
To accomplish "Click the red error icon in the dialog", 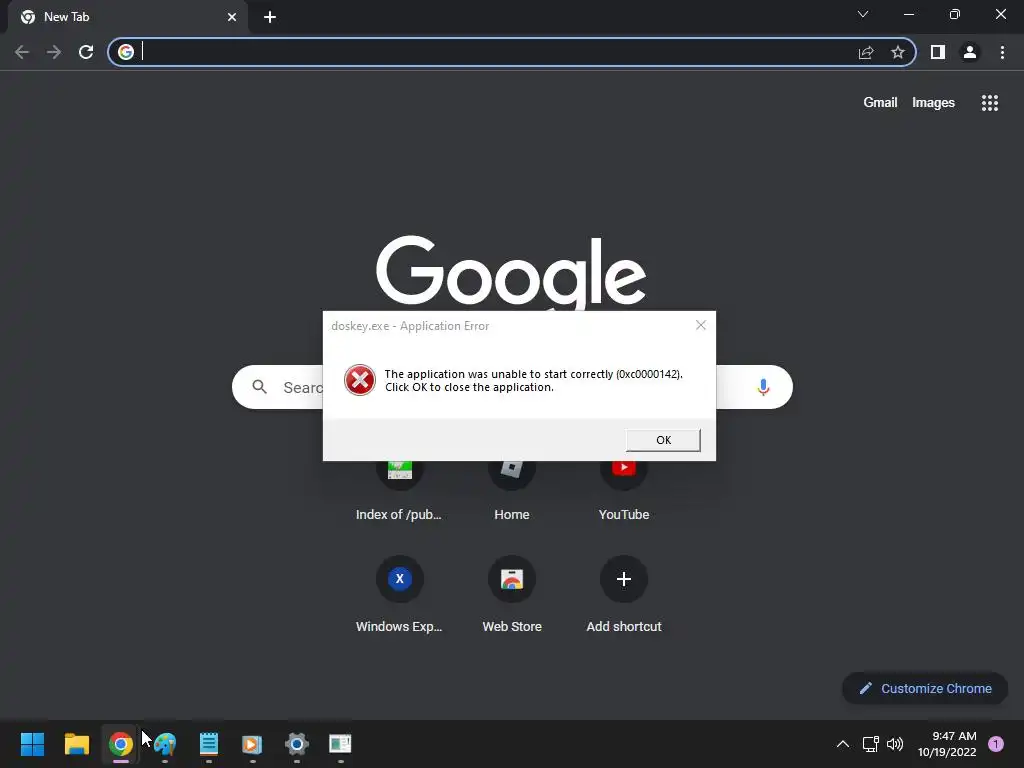I will [x=360, y=380].
